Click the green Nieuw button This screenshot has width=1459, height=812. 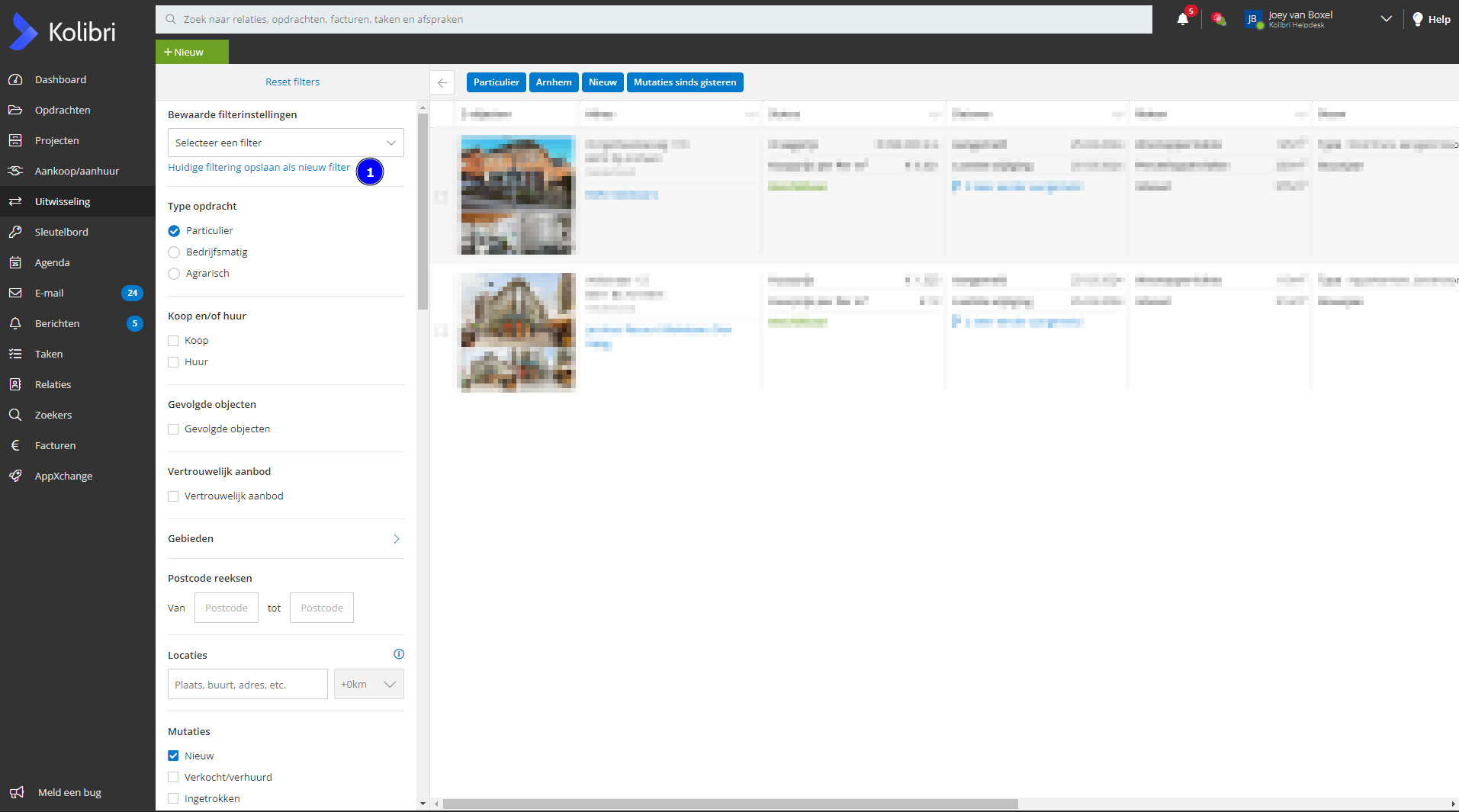point(192,52)
